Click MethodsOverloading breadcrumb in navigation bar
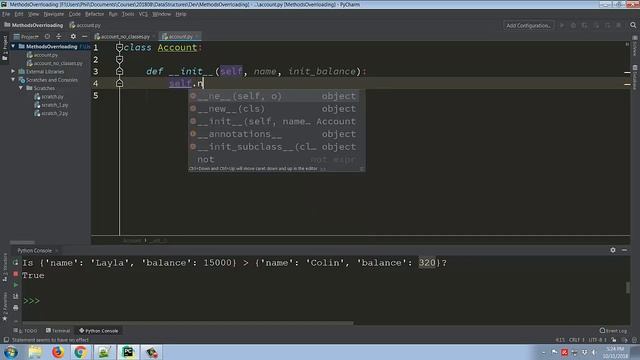This screenshot has height=360, width=640. point(33,25)
